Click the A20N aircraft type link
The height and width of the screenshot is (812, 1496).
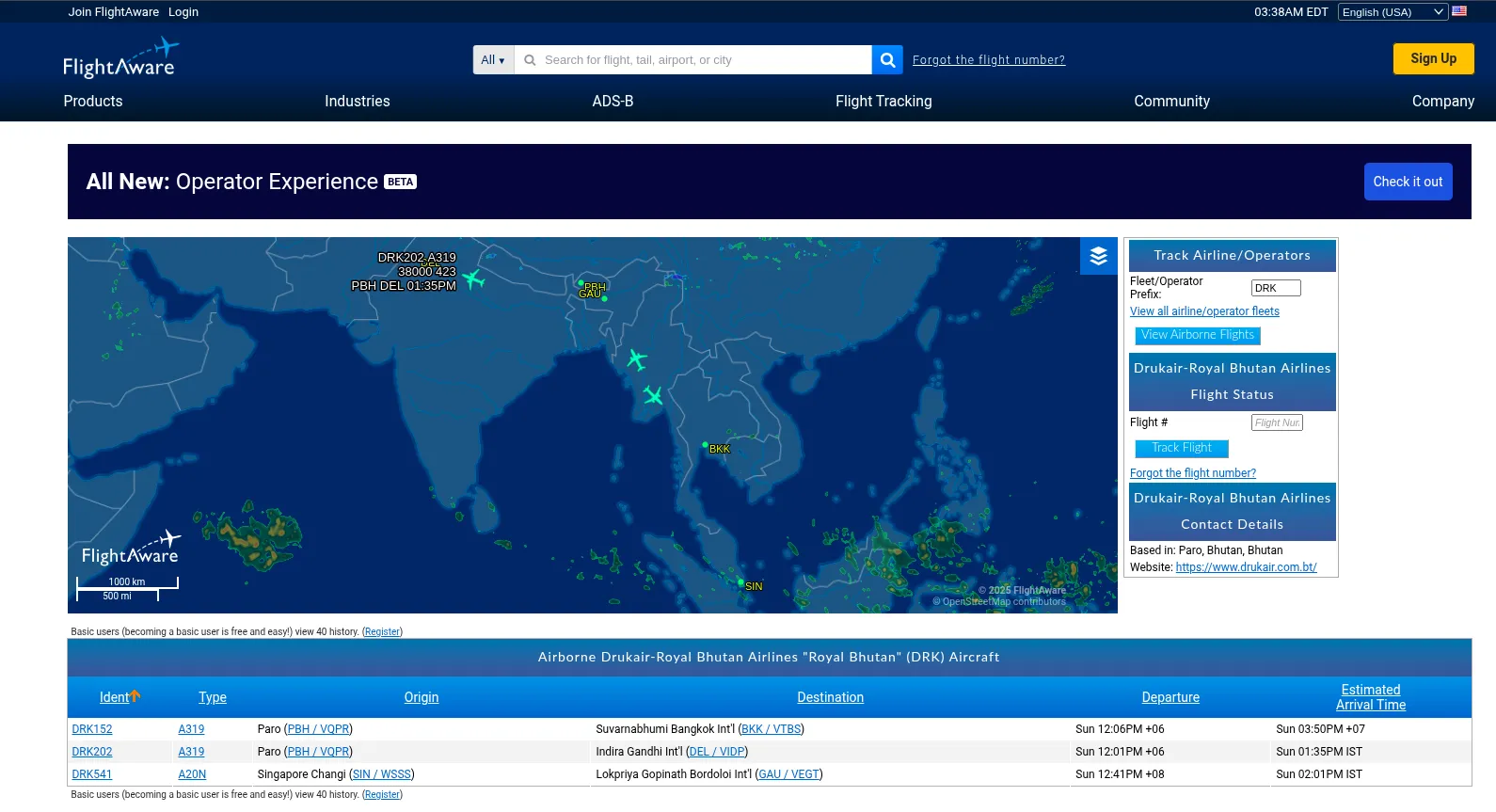(x=192, y=774)
